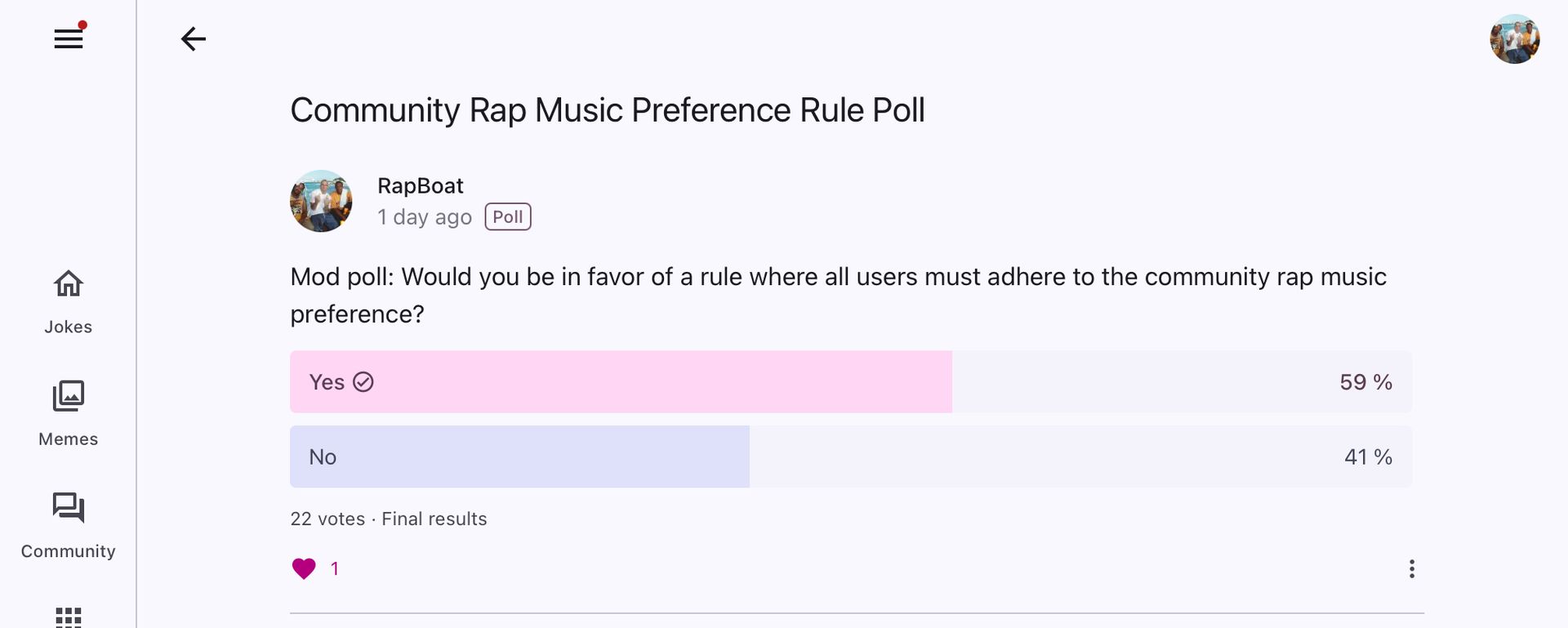Like the poll with the heart icon
This screenshot has height=628, width=1568.
[304, 568]
